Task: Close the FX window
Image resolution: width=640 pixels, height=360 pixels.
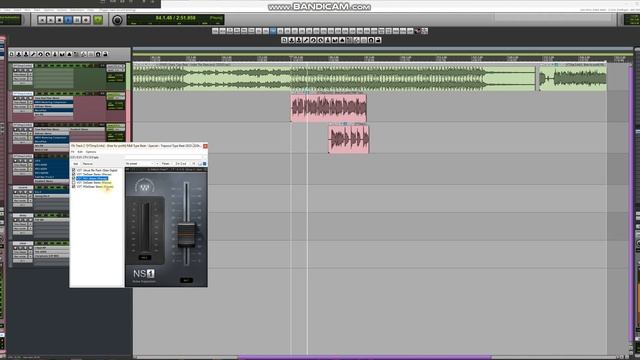Action: click(x=205, y=146)
